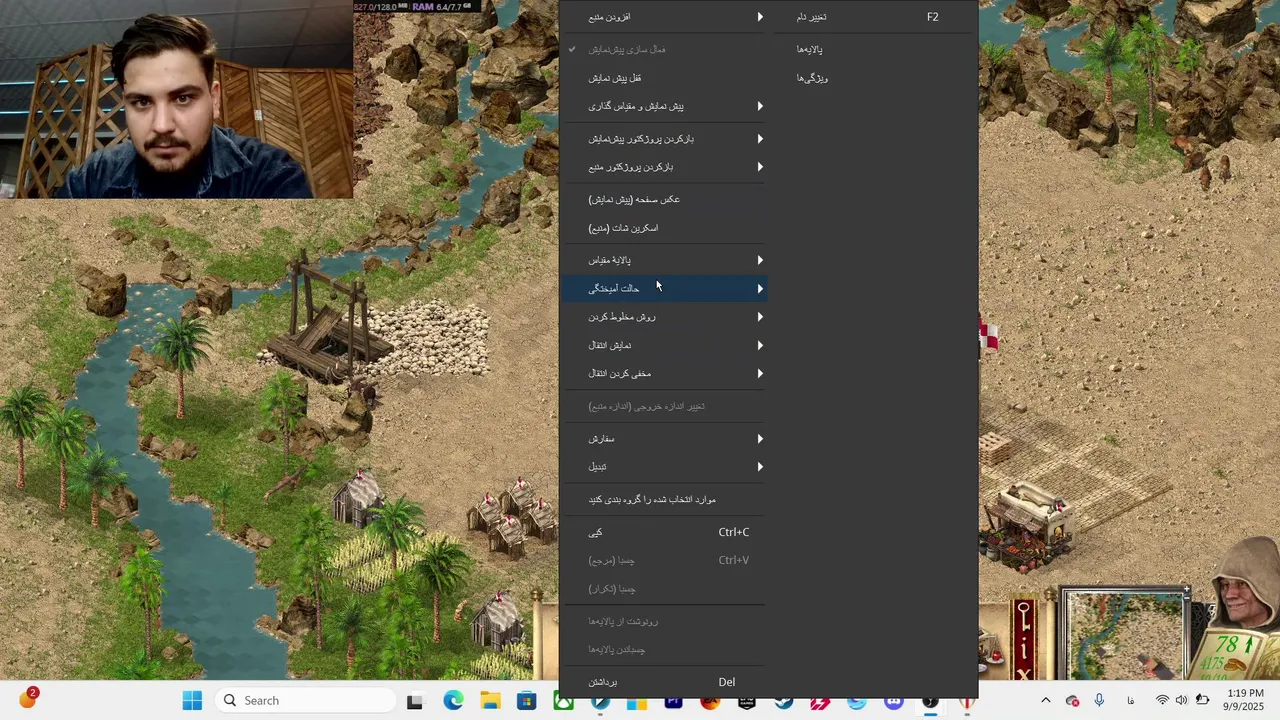Open Task View from taskbar

[x=414, y=701]
